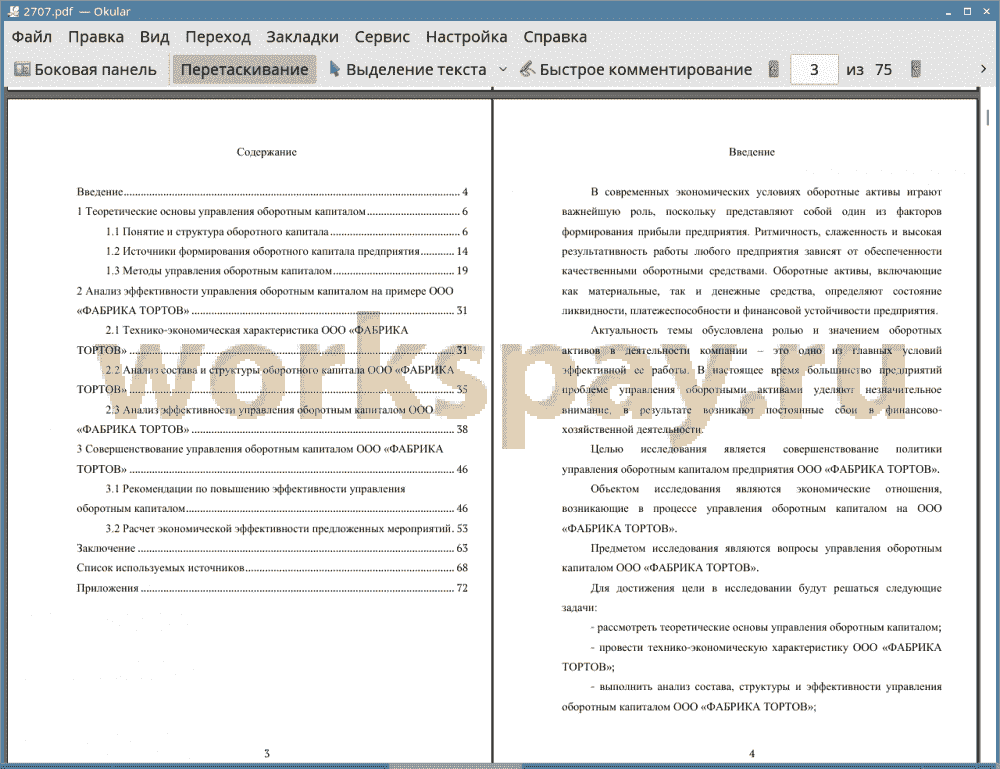Open the Переход menu
The width and height of the screenshot is (1000, 769).
click(217, 37)
